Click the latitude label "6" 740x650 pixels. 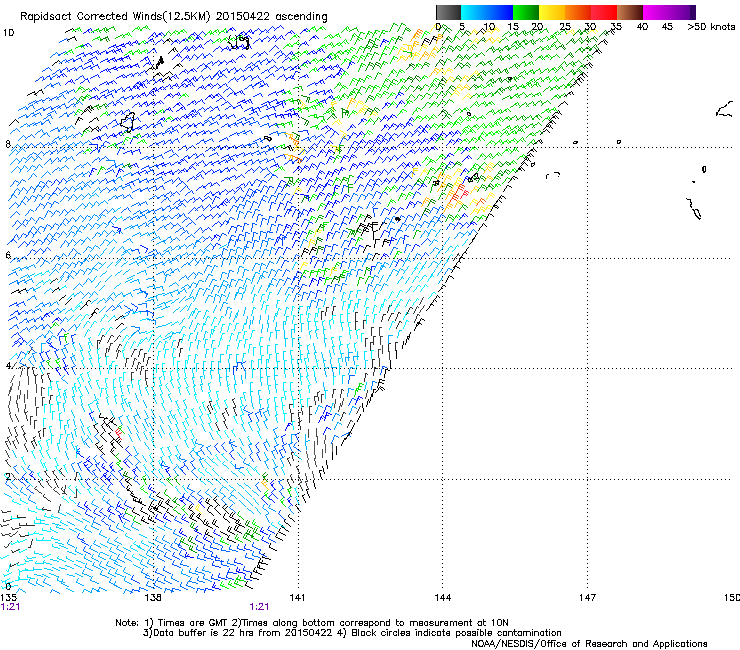8,255
